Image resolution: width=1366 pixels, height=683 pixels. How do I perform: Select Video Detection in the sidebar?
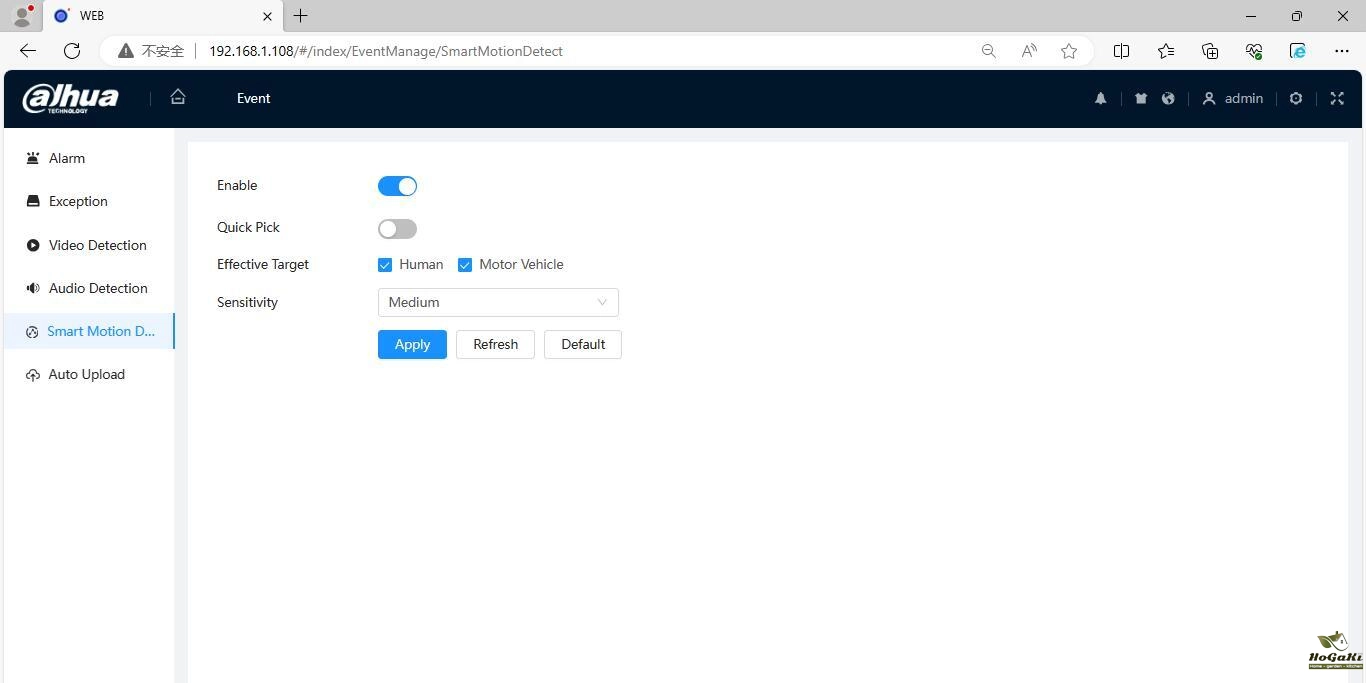97,245
